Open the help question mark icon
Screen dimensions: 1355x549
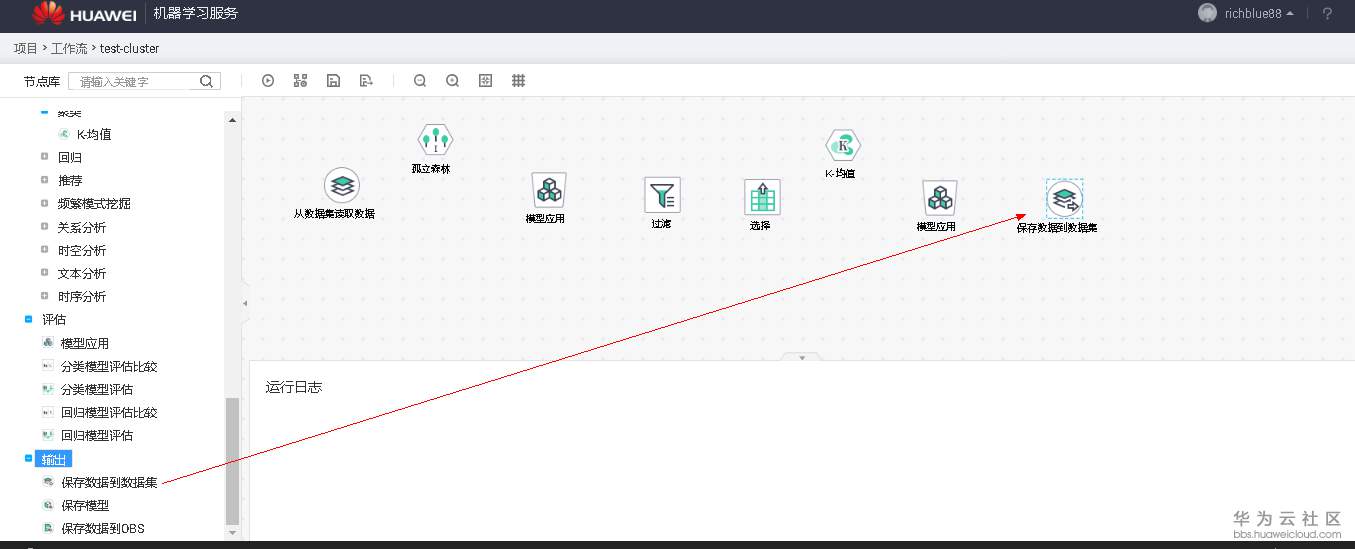tap(1327, 13)
